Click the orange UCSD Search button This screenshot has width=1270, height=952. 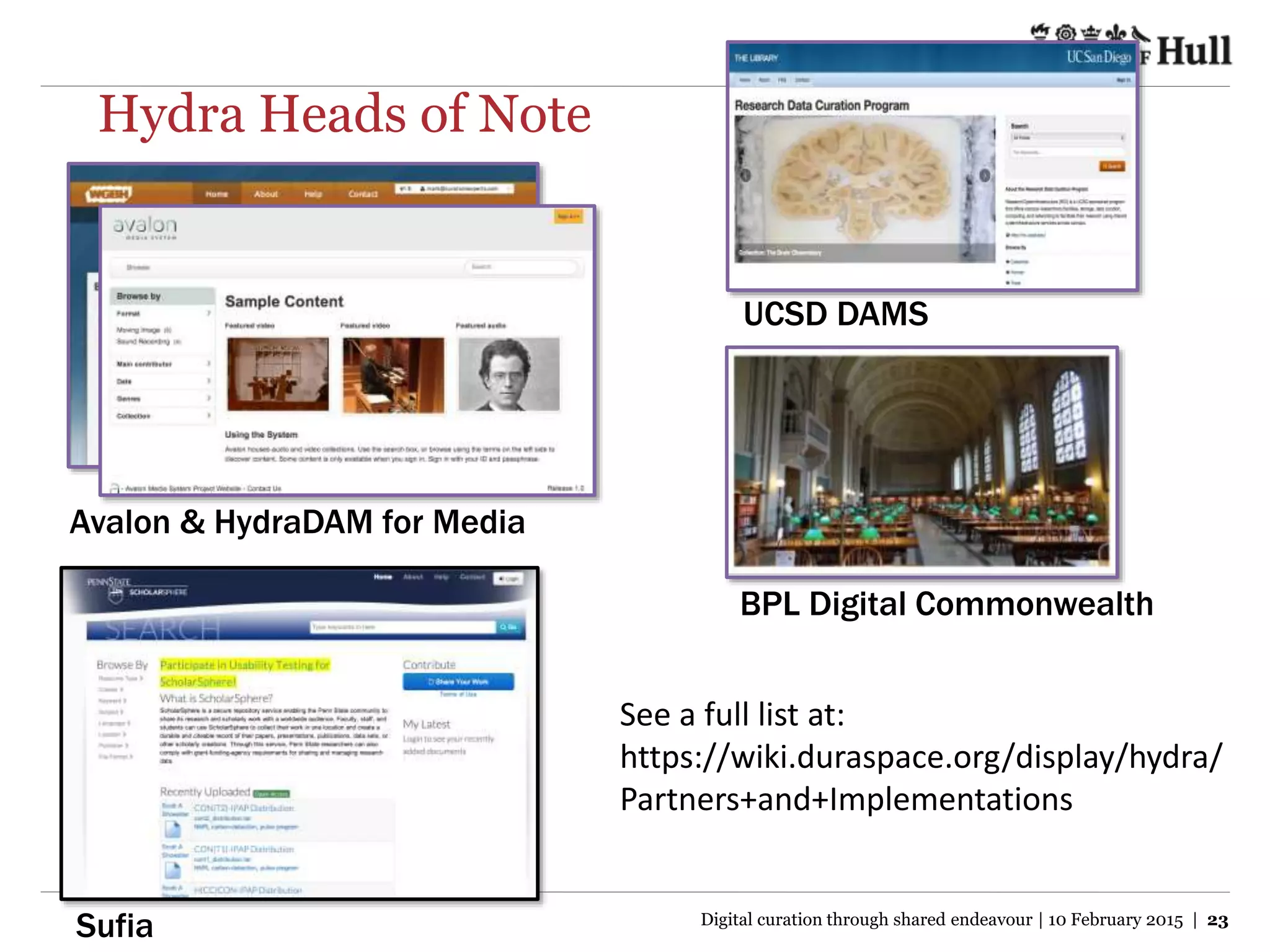1112,166
